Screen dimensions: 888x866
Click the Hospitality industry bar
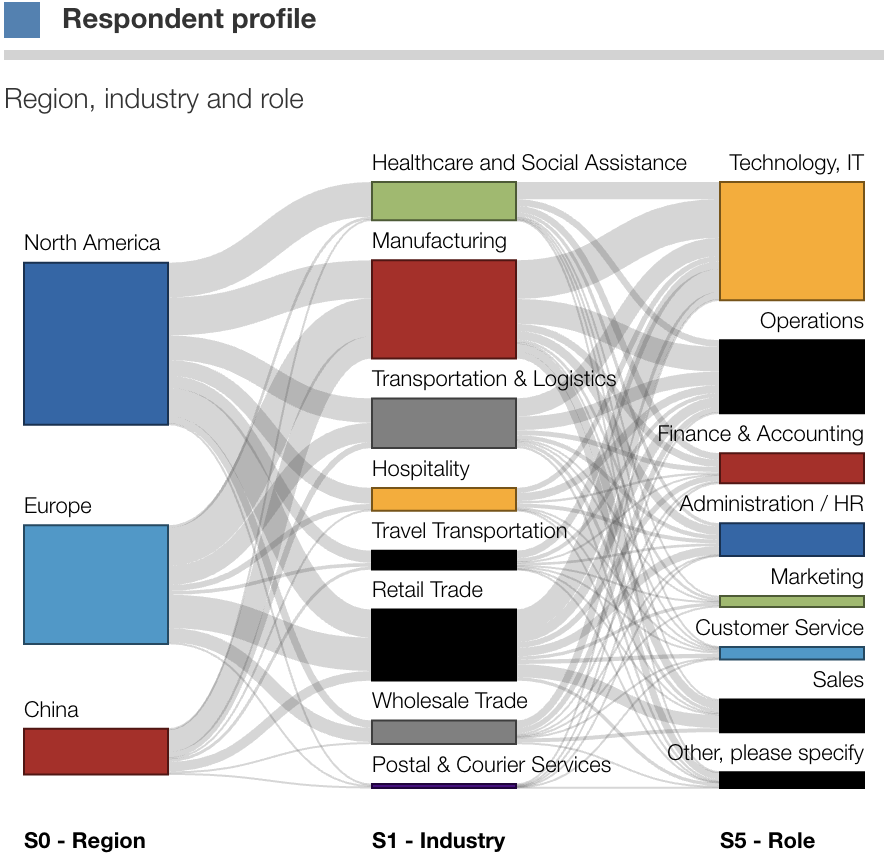pyautogui.click(x=444, y=499)
